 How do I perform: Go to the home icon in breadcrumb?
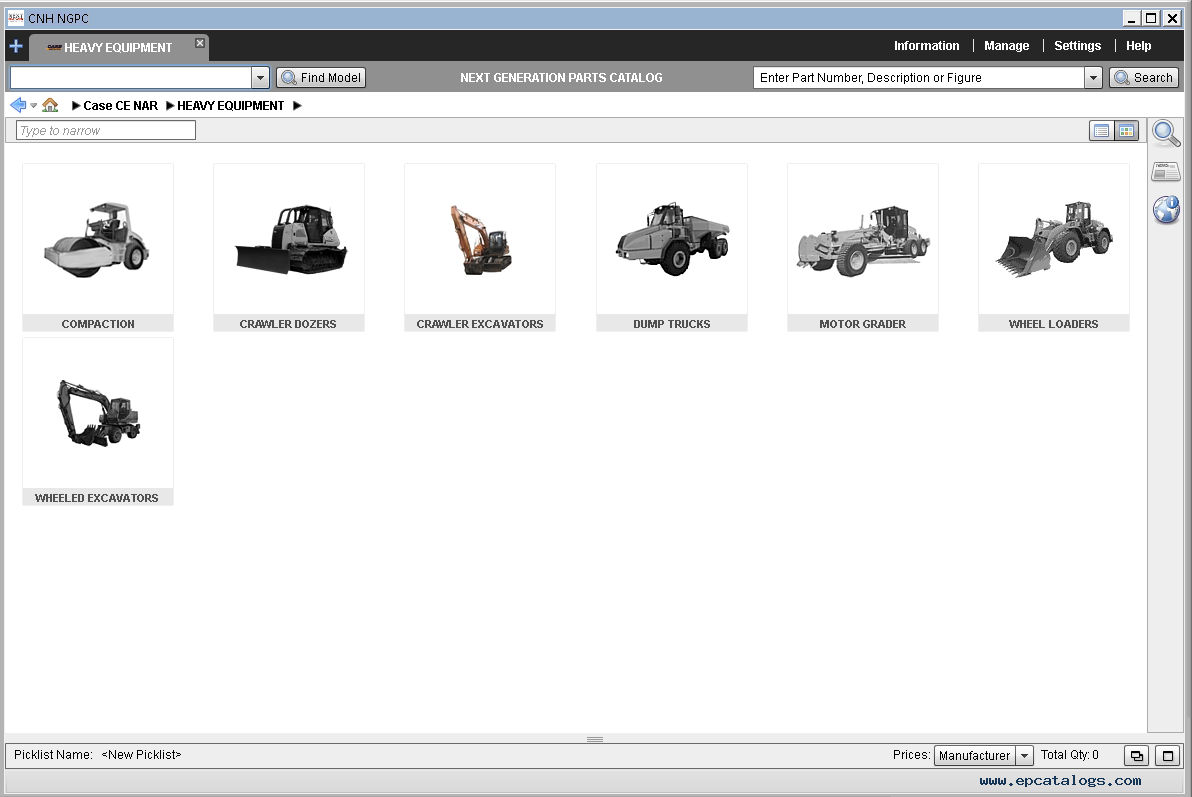tap(50, 105)
